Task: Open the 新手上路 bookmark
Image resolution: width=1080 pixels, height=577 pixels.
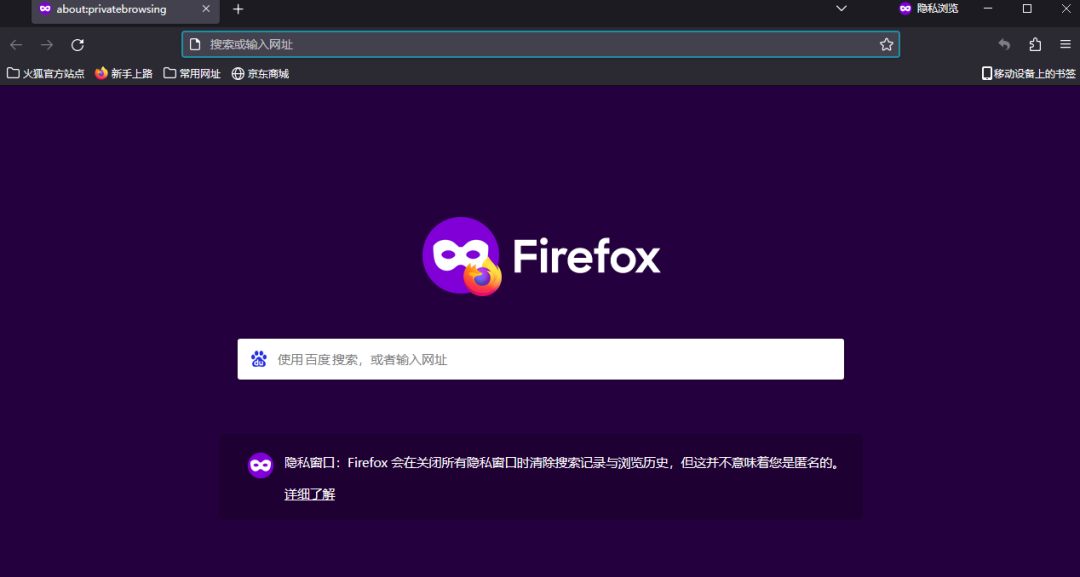Action: click(x=124, y=74)
